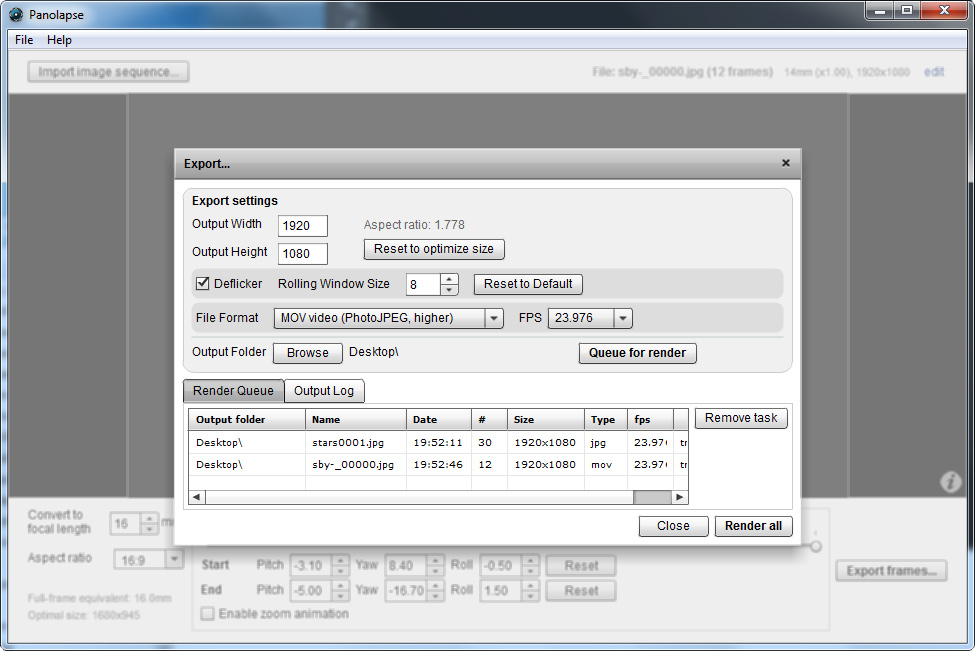Click the Output Width input field
Image resolution: width=975 pixels, height=651 pixels.
pos(302,226)
